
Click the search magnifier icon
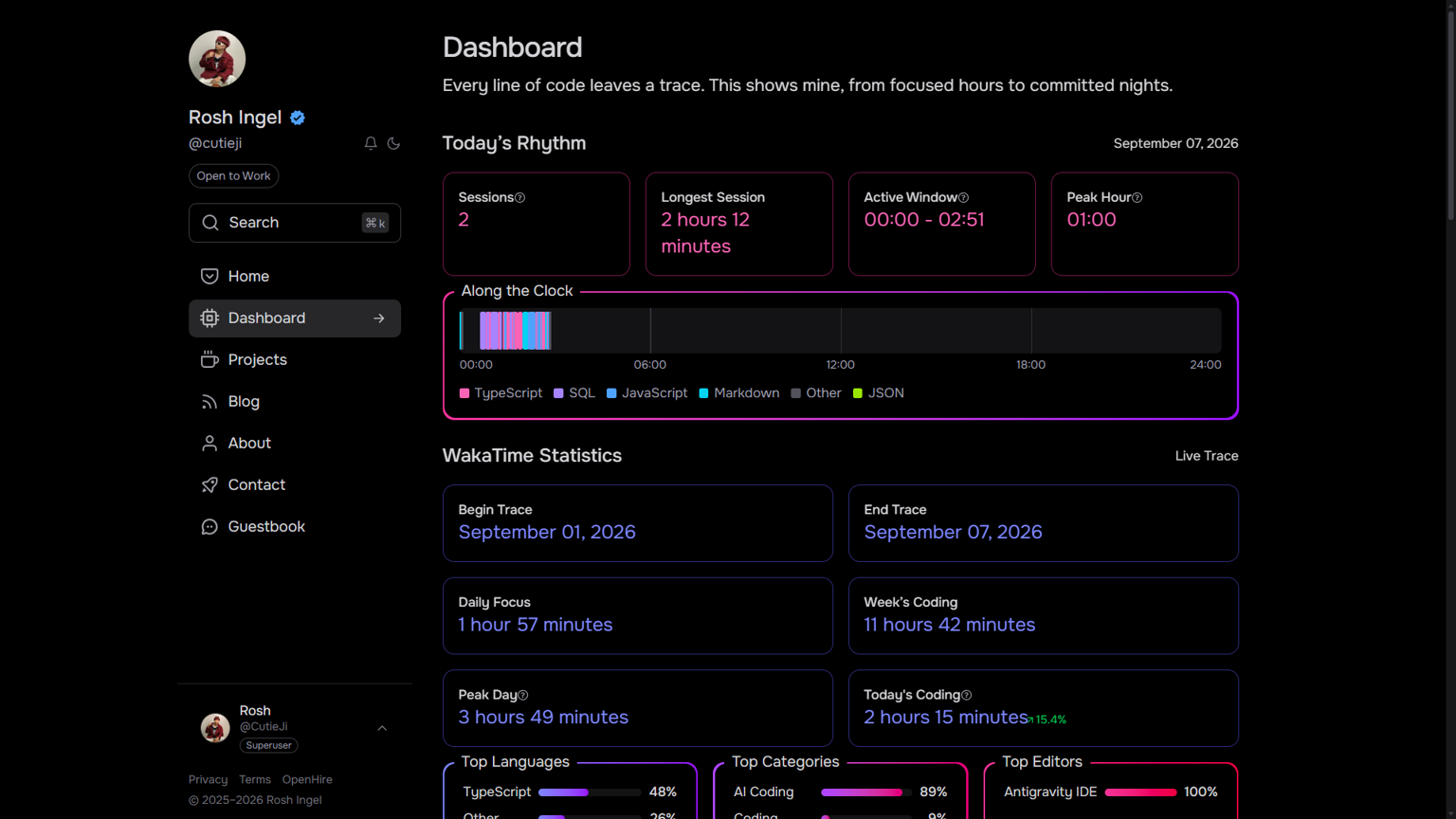210,223
